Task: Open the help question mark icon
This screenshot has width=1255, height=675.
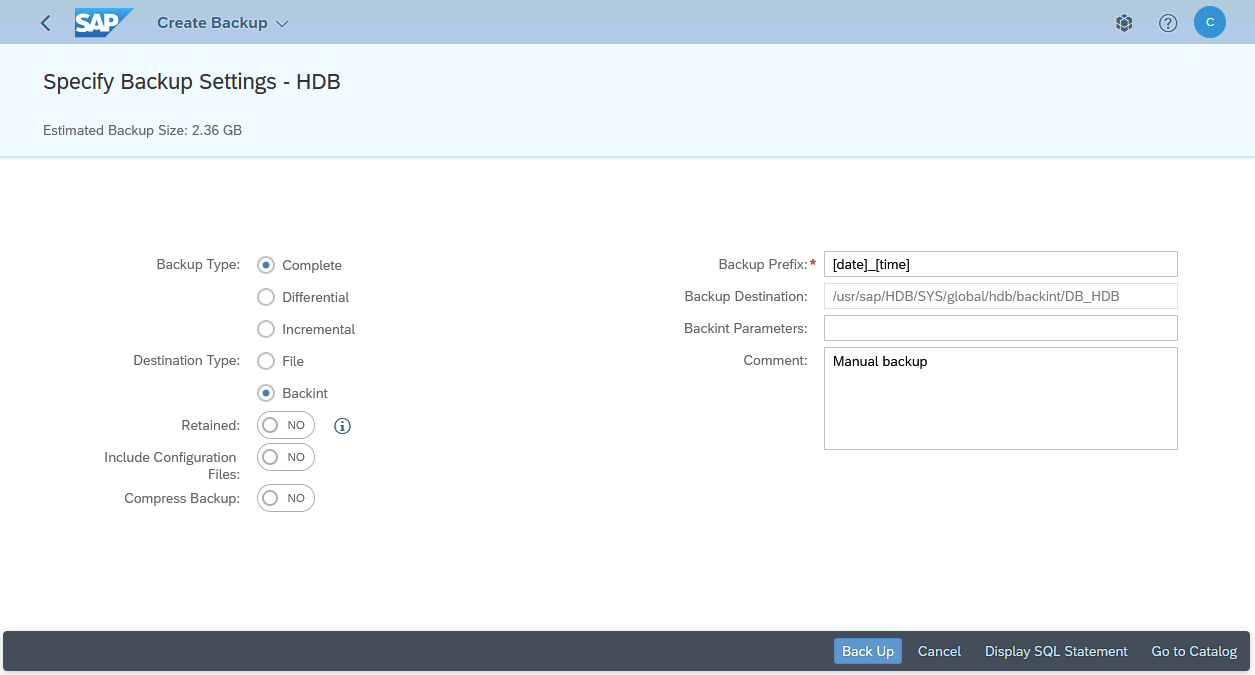Action: click(x=1168, y=23)
